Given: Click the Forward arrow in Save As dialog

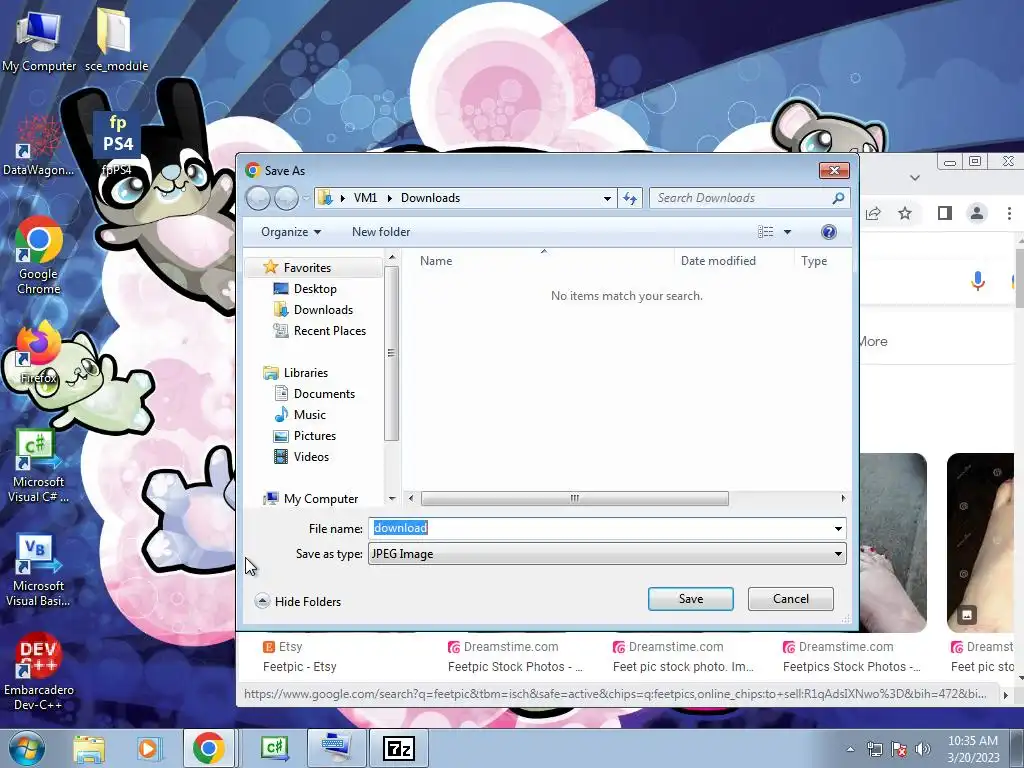Looking at the screenshot, I should (285, 198).
